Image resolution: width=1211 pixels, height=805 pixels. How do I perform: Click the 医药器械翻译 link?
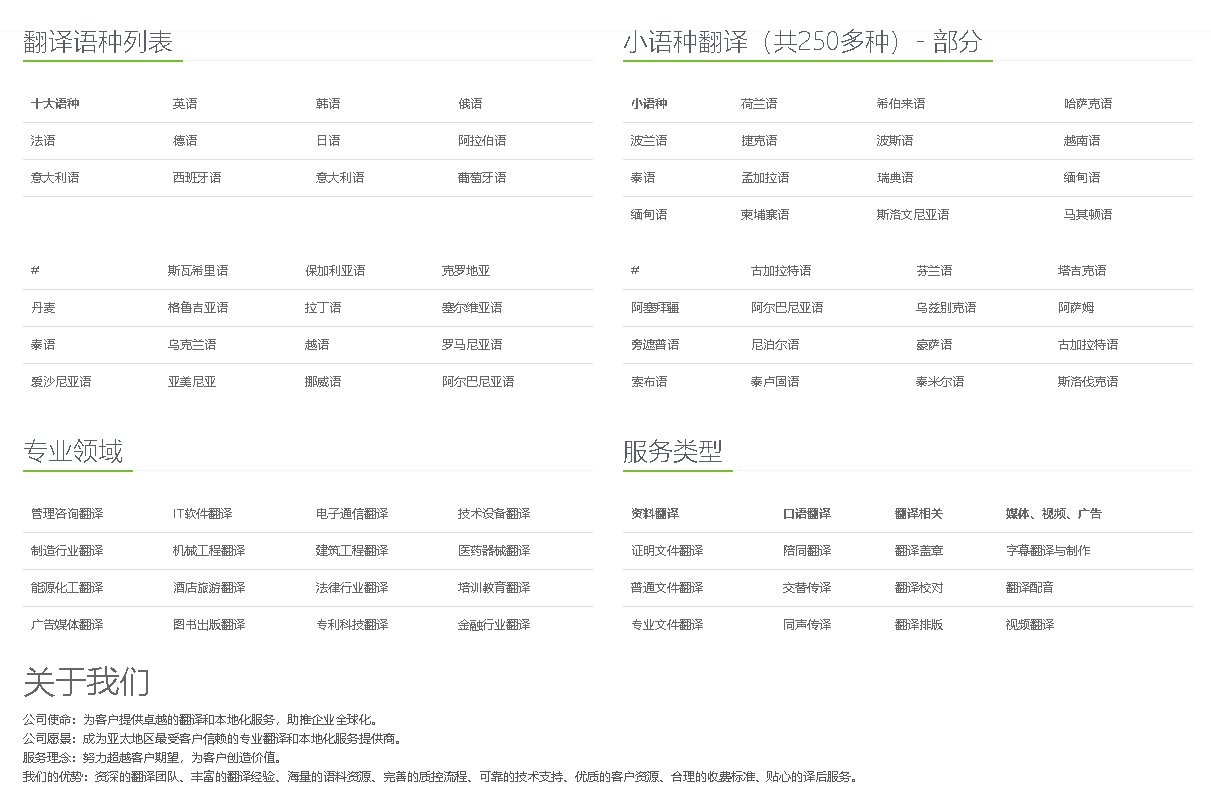pos(494,551)
